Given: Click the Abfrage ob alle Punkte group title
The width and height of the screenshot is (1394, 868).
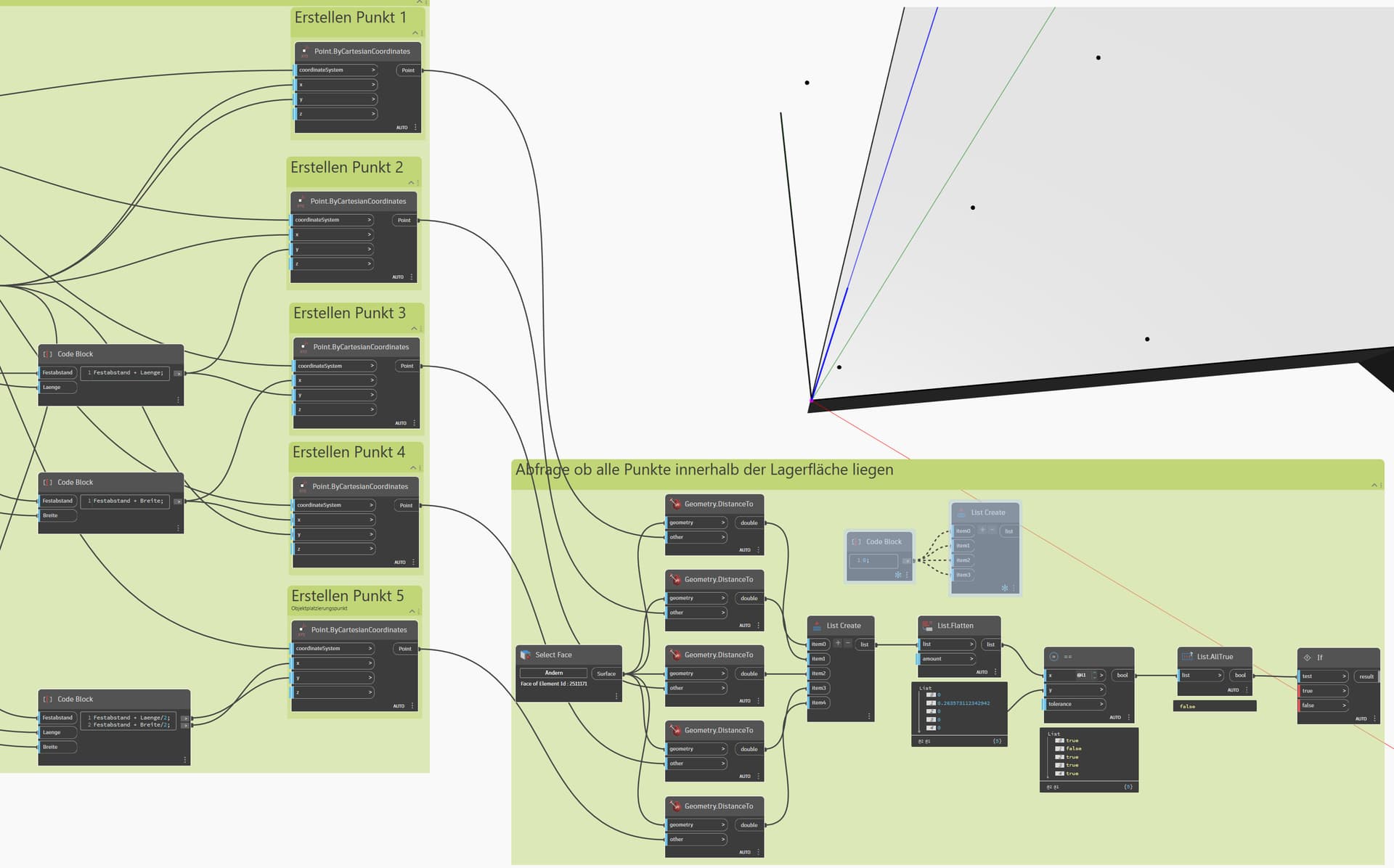Looking at the screenshot, I should coord(704,470).
